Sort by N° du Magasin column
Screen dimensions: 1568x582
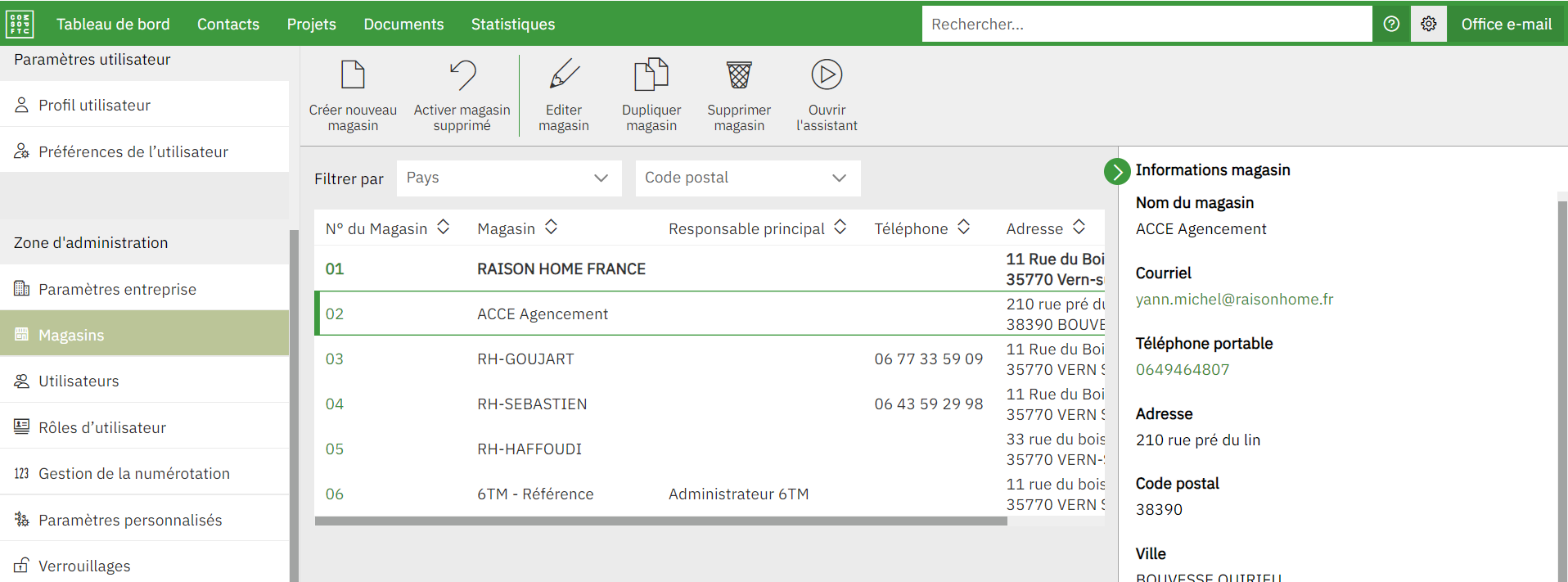click(x=444, y=228)
